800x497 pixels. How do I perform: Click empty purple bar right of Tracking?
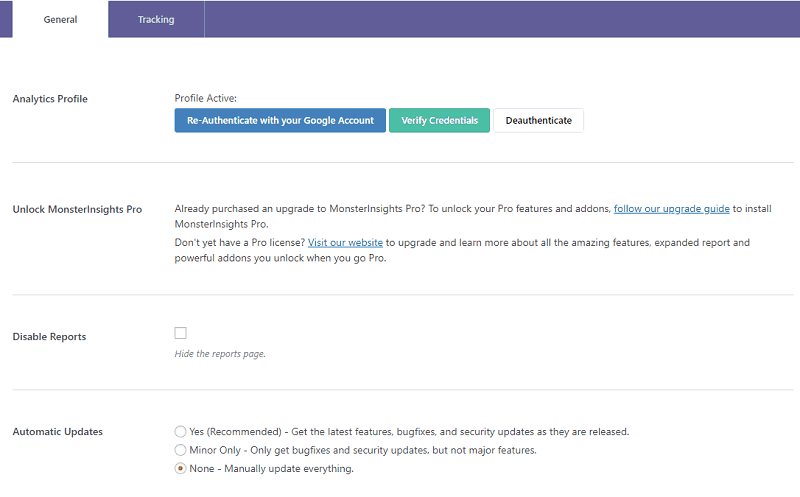pos(502,19)
